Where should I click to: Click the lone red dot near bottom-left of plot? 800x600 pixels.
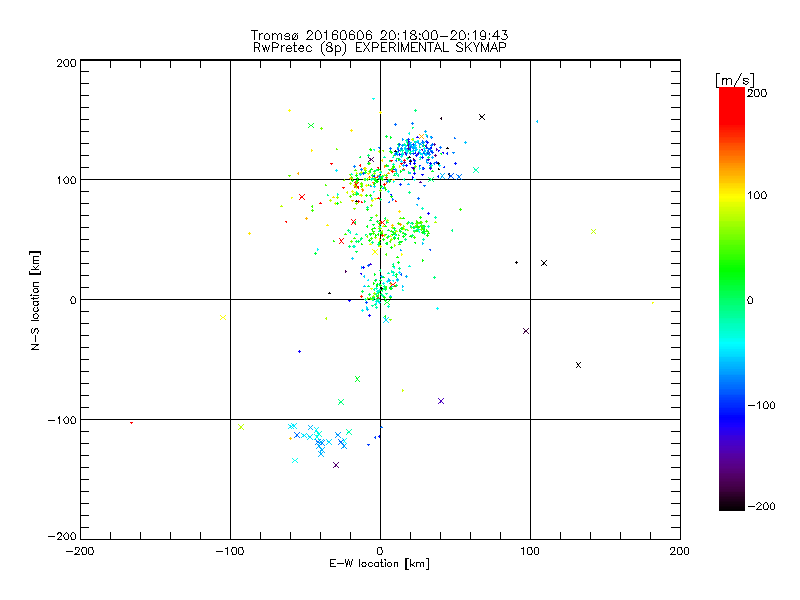coord(132,422)
